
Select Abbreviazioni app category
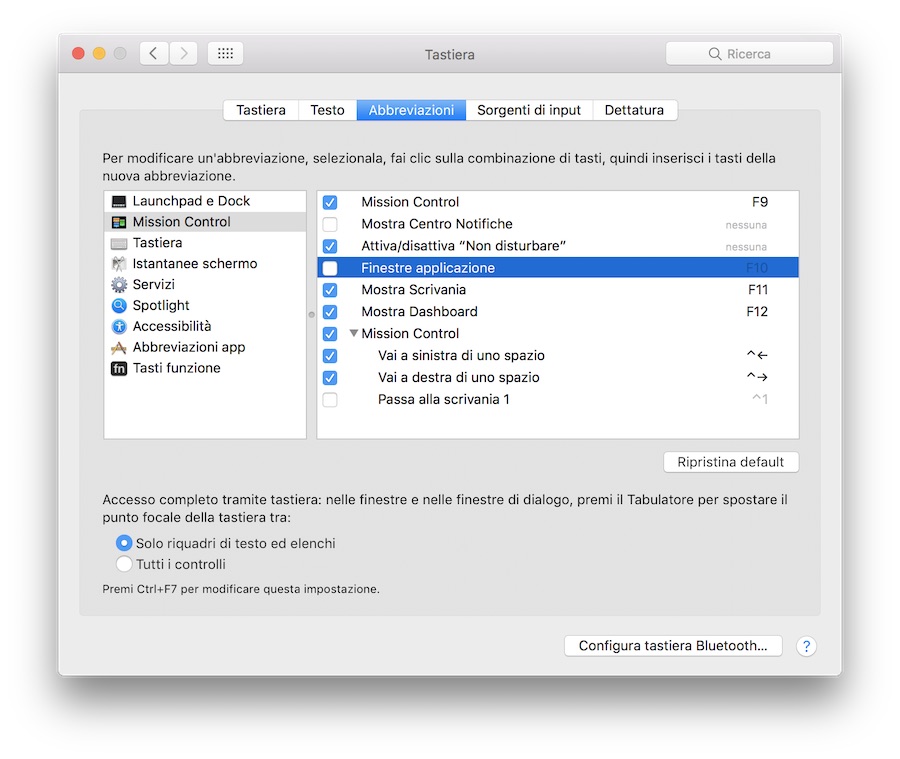(x=205, y=347)
